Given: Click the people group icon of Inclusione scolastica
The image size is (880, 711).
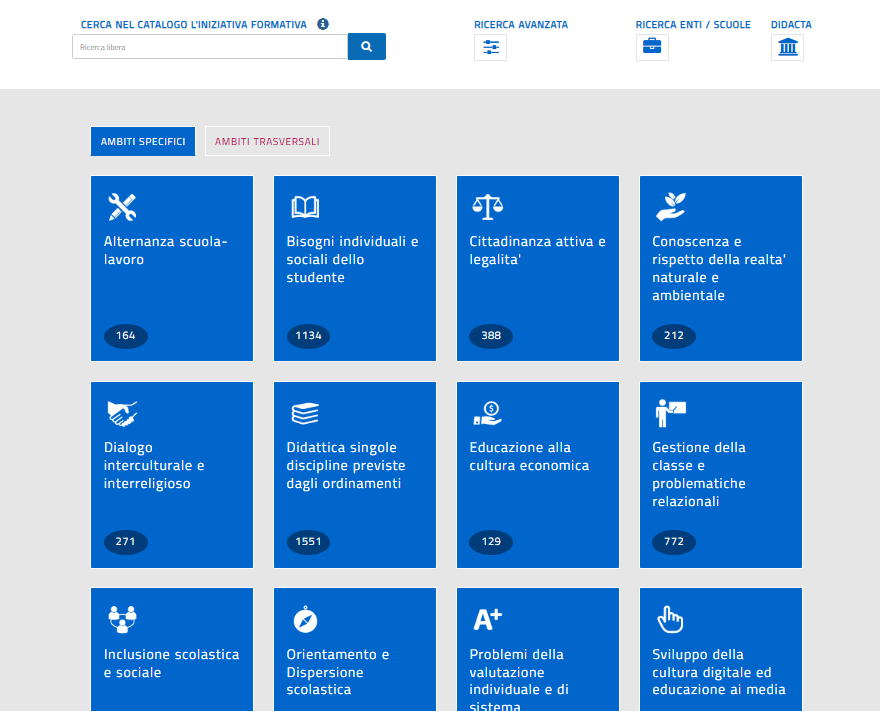Looking at the screenshot, I should [x=122, y=620].
